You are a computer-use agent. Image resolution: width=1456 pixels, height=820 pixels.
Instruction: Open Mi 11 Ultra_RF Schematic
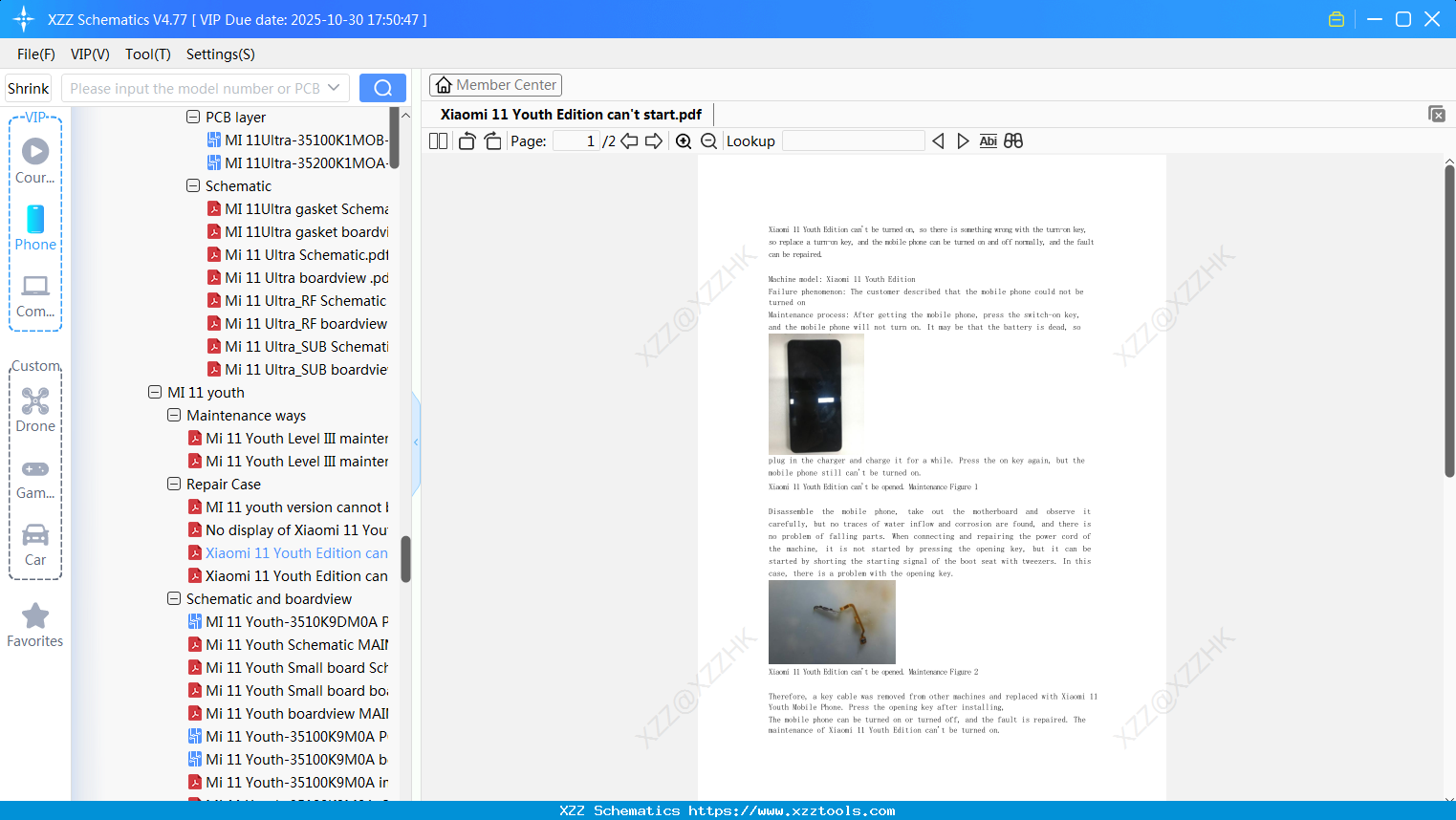point(298,300)
